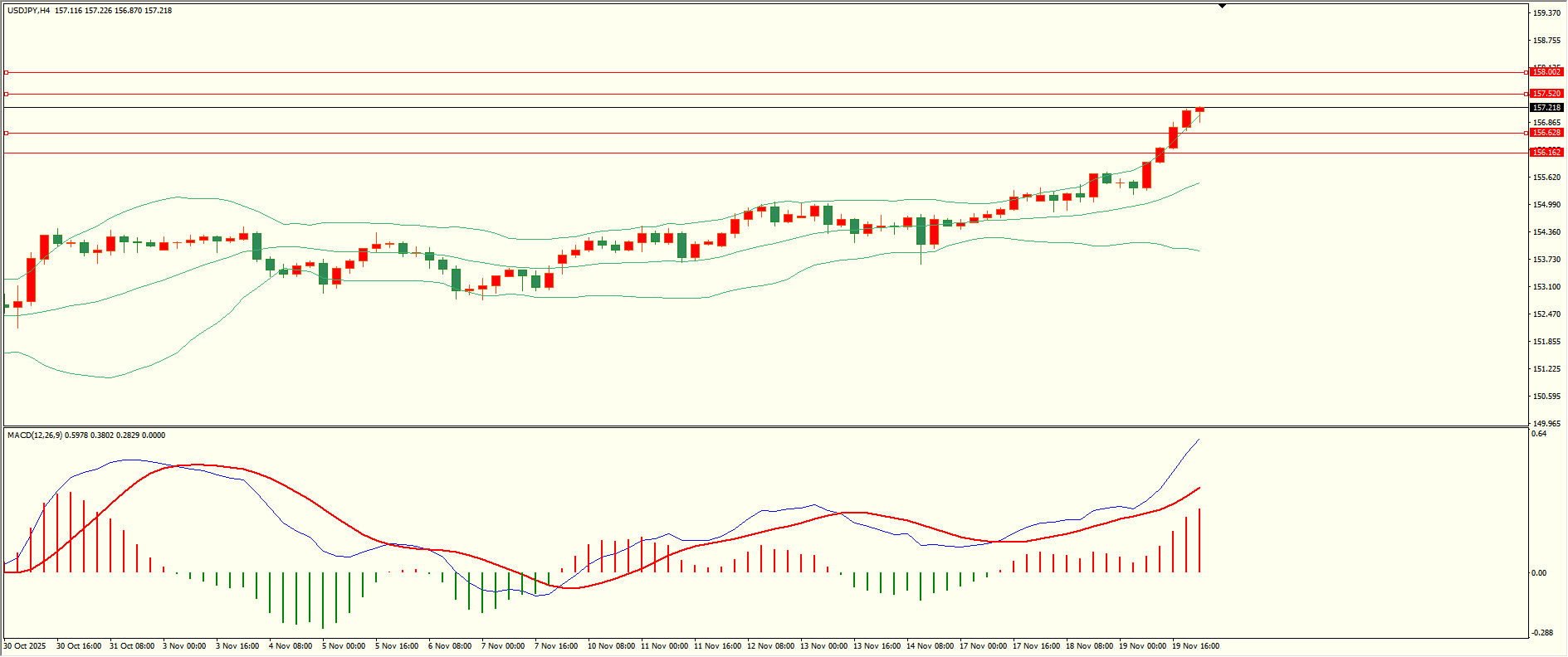Image resolution: width=1568 pixels, height=657 pixels.
Task: Click the MACD(12,26,9) indicator label
Action: 34,436
